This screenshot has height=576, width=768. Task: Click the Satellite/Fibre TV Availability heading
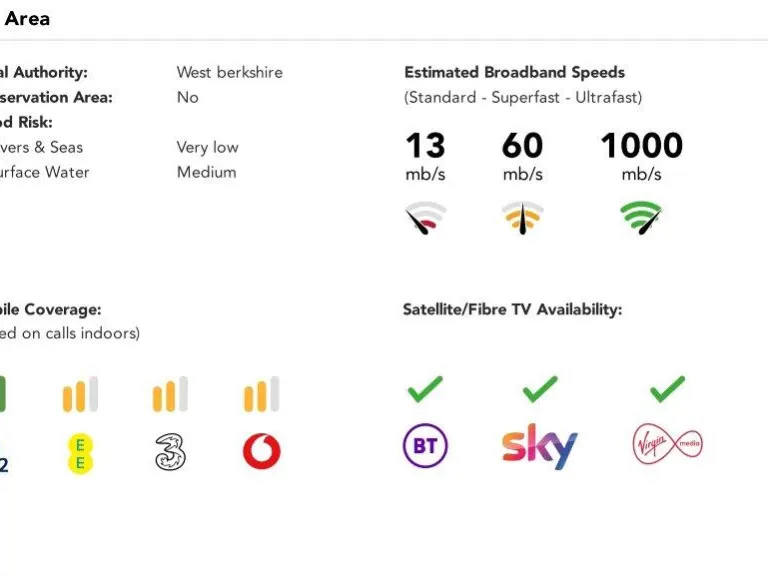512,310
